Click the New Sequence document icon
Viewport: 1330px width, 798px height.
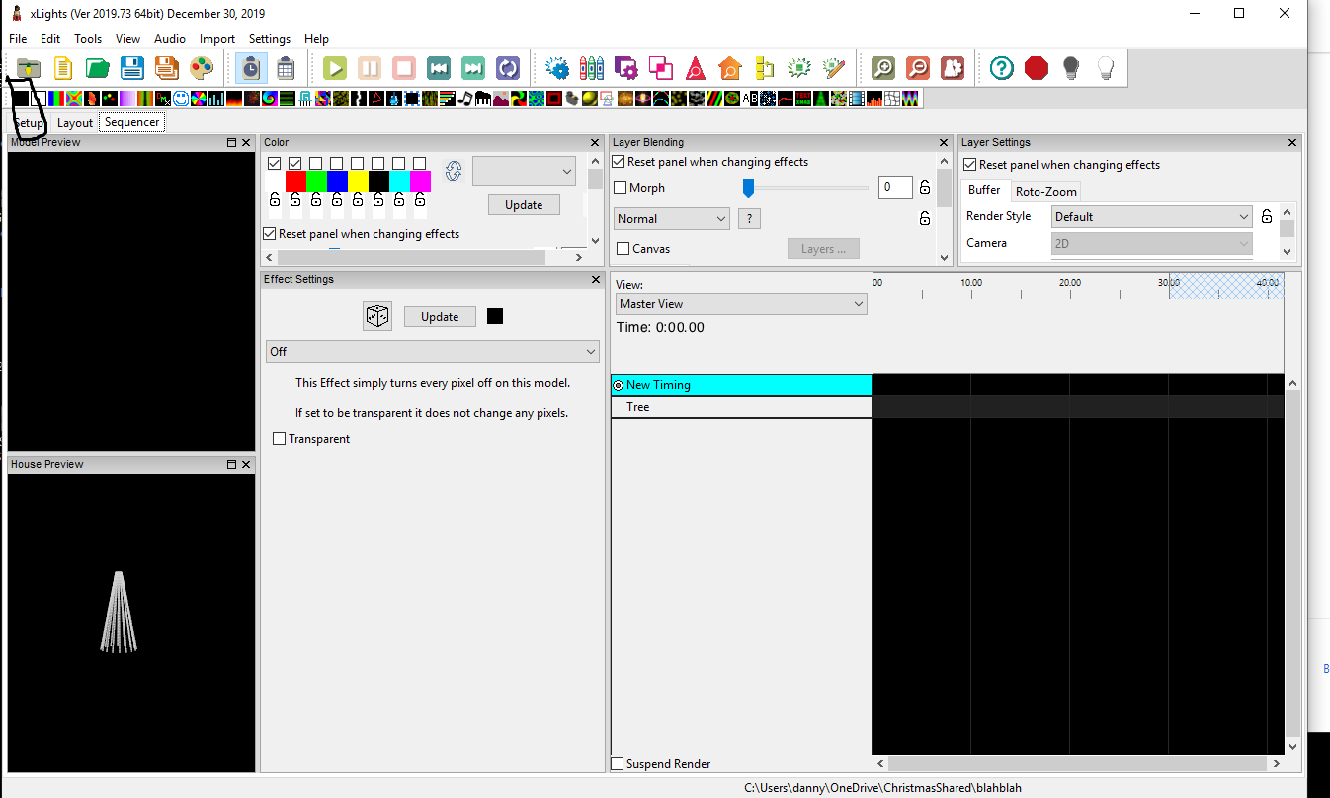click(x=63, y=68)
